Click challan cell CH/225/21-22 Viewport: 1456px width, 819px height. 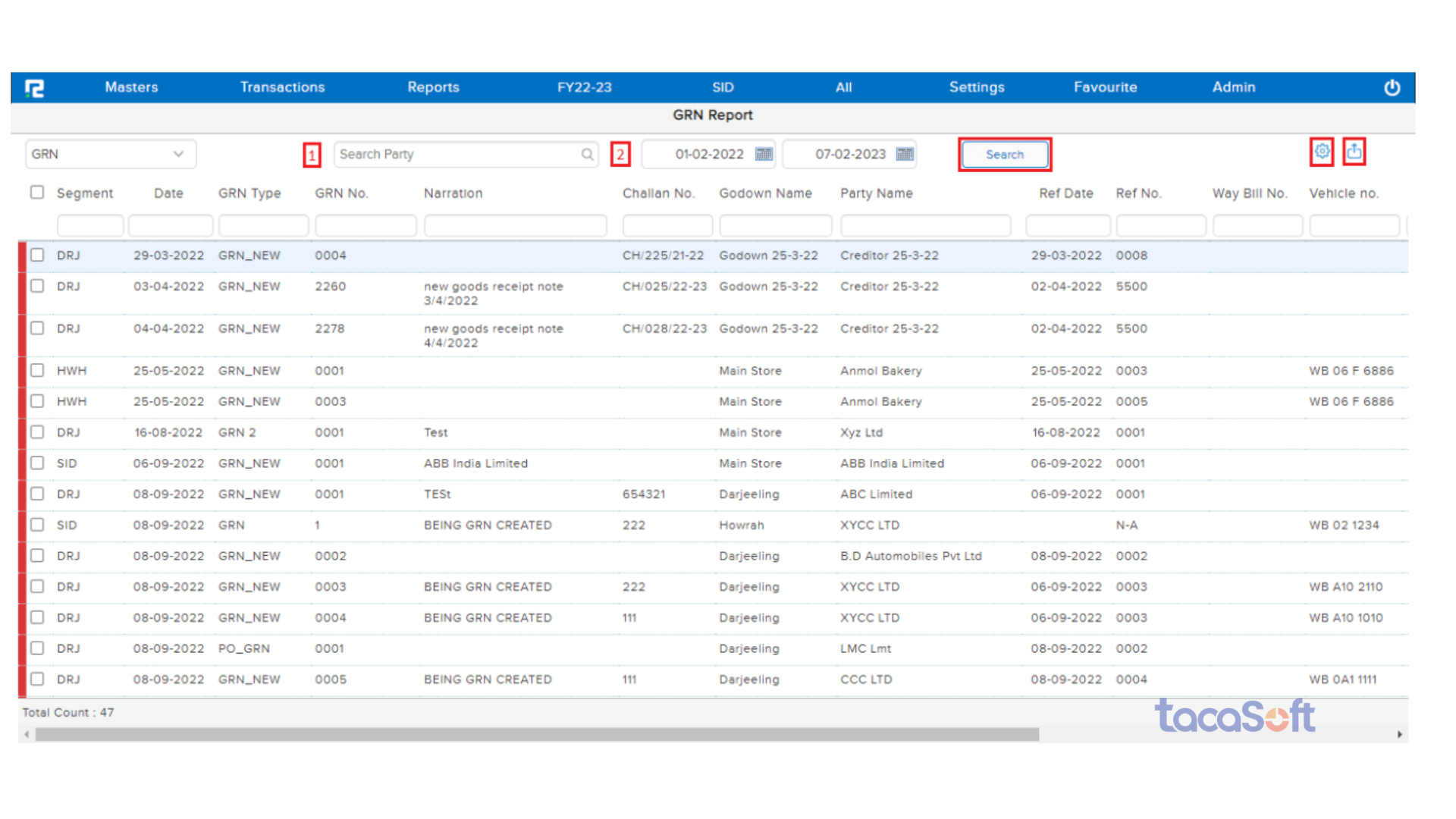(x=663, y=256)
